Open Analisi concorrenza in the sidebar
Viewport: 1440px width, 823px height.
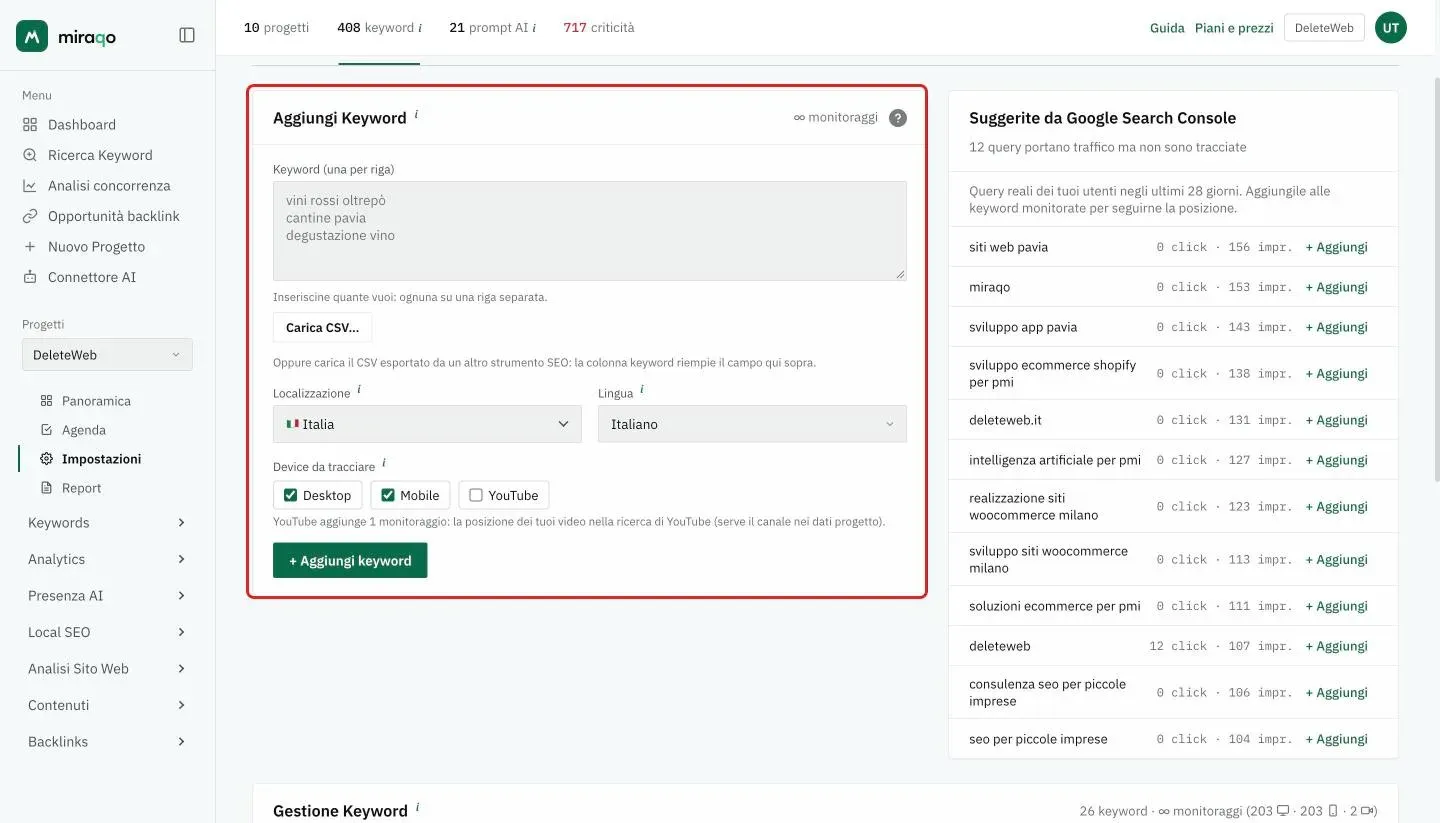point(96,185)
